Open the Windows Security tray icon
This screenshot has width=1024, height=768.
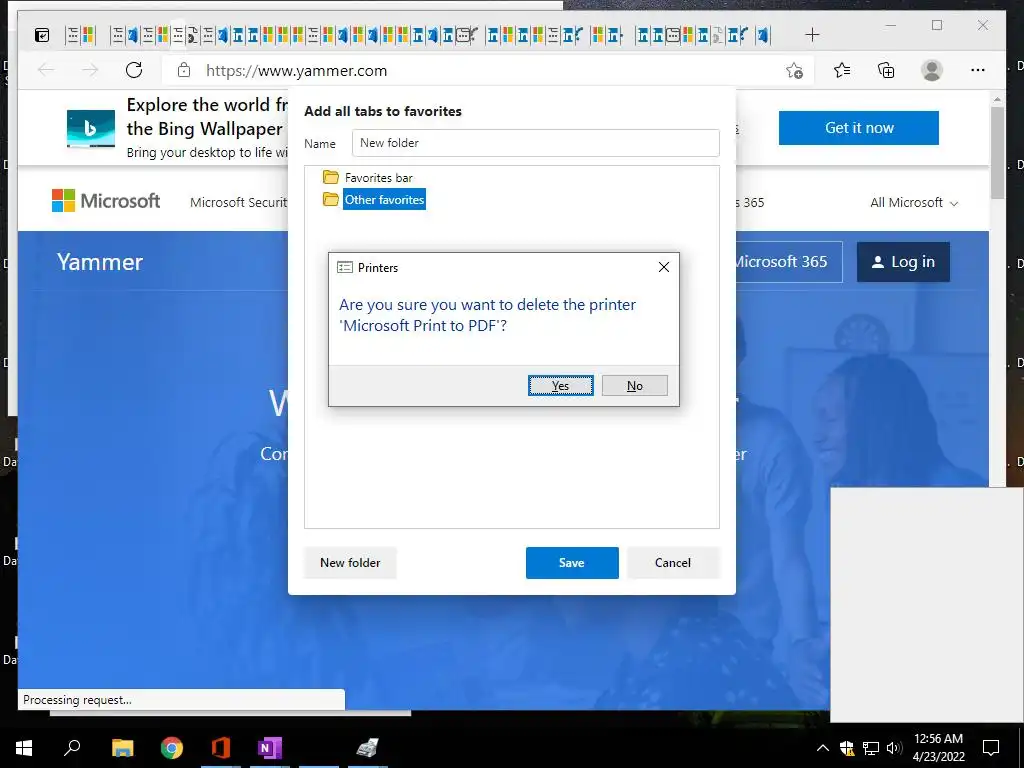tap(847, 748)
